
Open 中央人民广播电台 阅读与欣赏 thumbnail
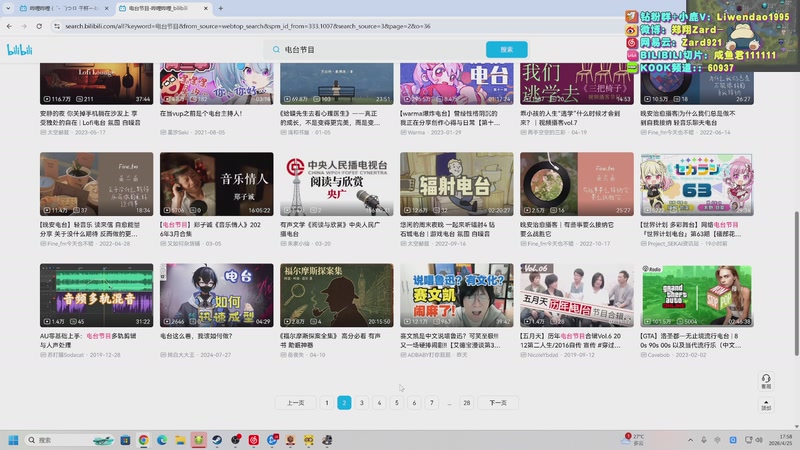(x=337, y=184)
